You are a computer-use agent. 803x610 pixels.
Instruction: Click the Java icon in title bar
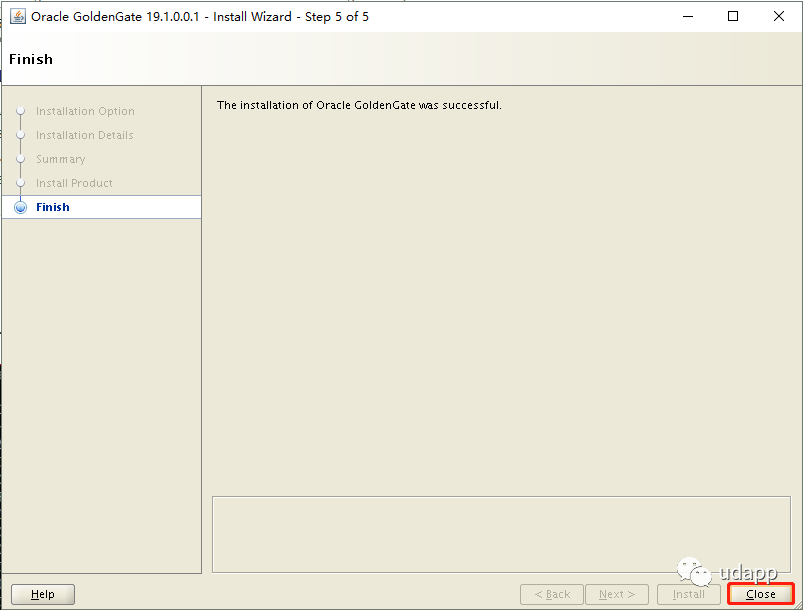click(x=18, y=16)
